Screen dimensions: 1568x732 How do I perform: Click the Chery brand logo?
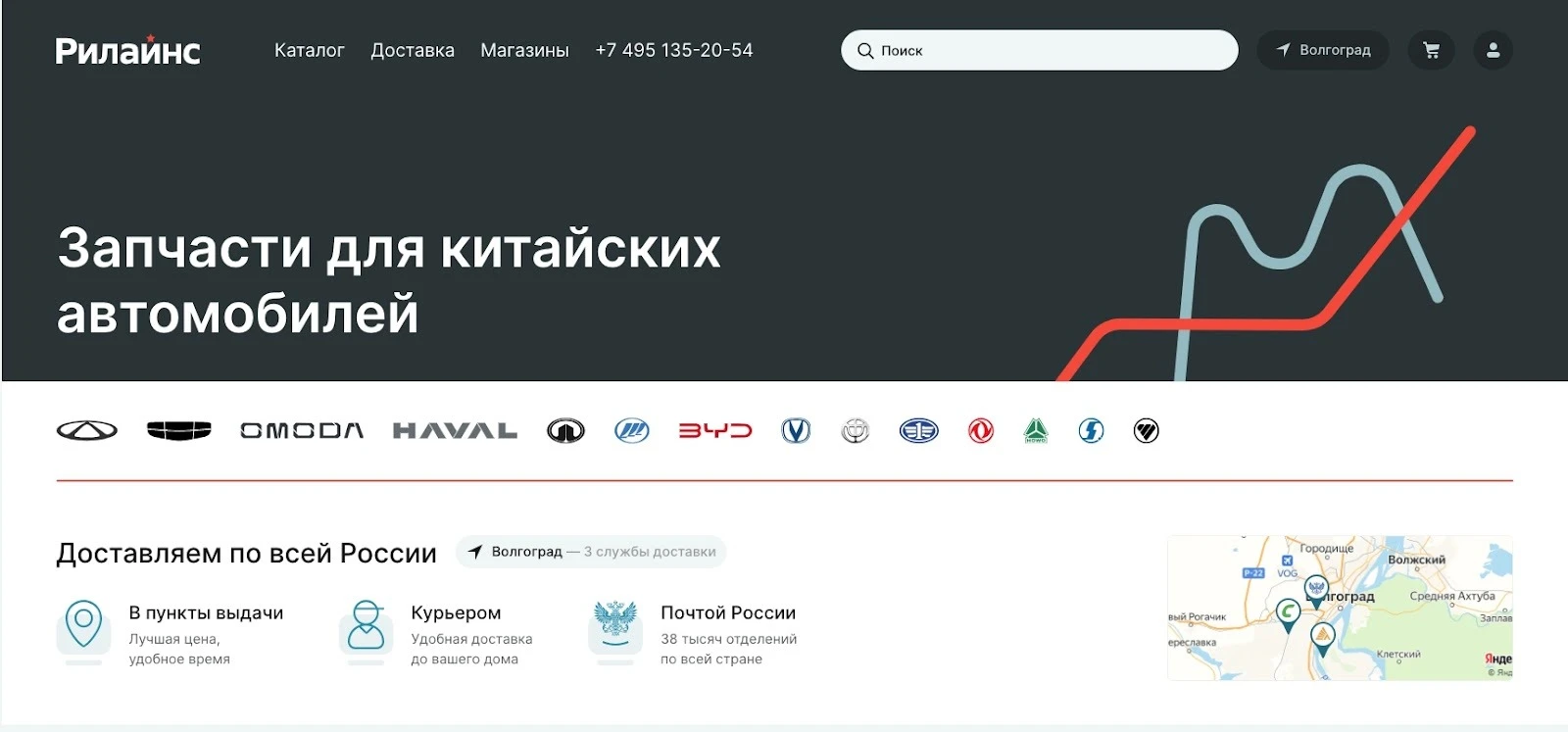87,430
